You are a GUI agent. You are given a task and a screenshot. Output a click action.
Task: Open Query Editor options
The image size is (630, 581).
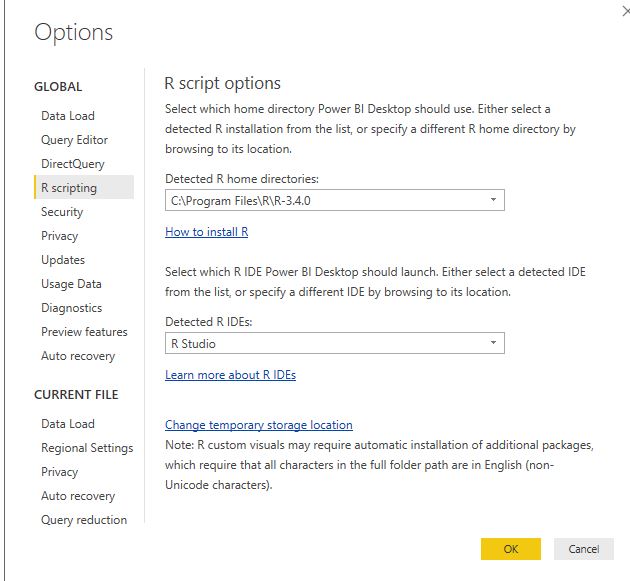pyautogui.click(x=74, y=140)
